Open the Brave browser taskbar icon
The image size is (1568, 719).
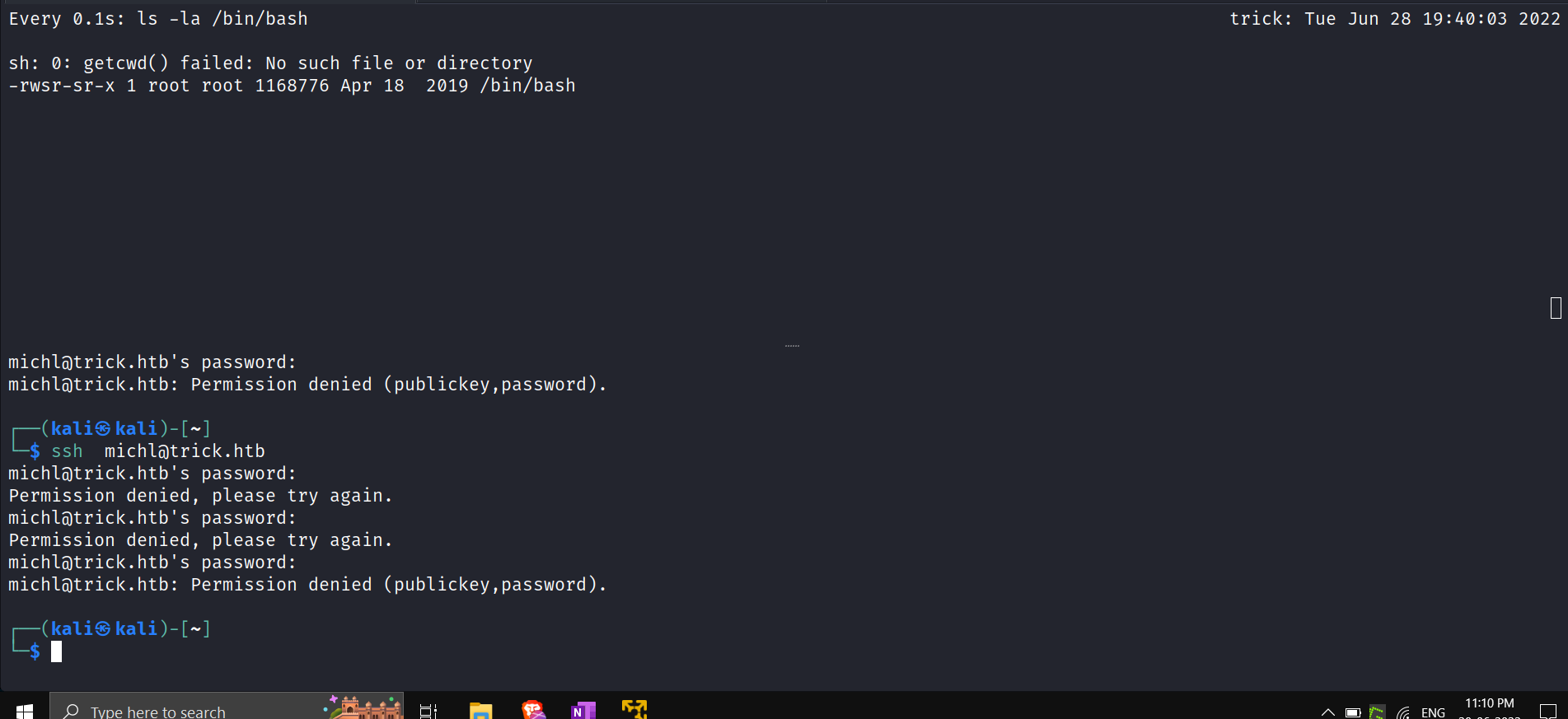pos(533,710)
